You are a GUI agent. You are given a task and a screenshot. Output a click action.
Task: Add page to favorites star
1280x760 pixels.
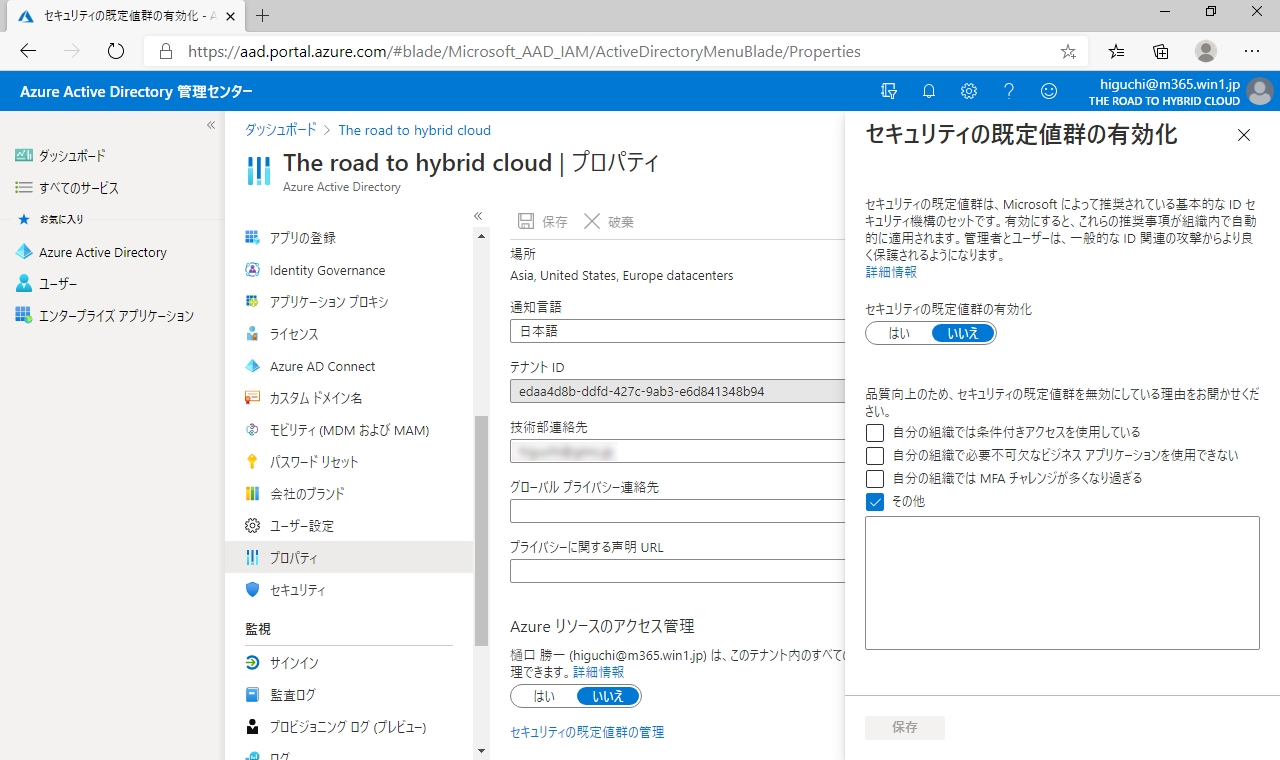tap(1068, 51)
